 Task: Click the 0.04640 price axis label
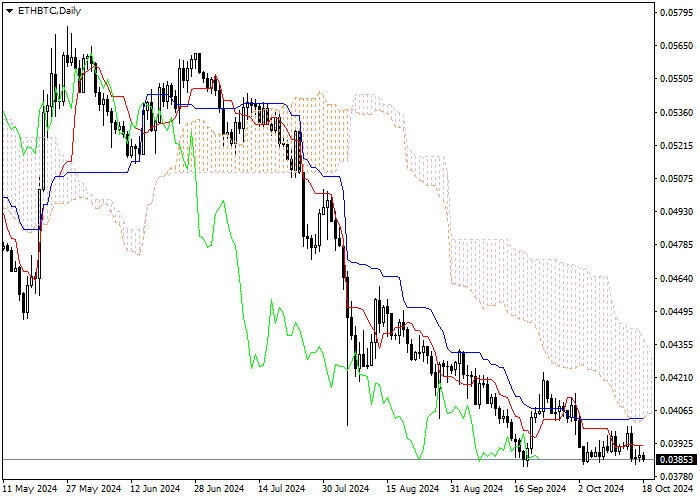tap(676, 279)
